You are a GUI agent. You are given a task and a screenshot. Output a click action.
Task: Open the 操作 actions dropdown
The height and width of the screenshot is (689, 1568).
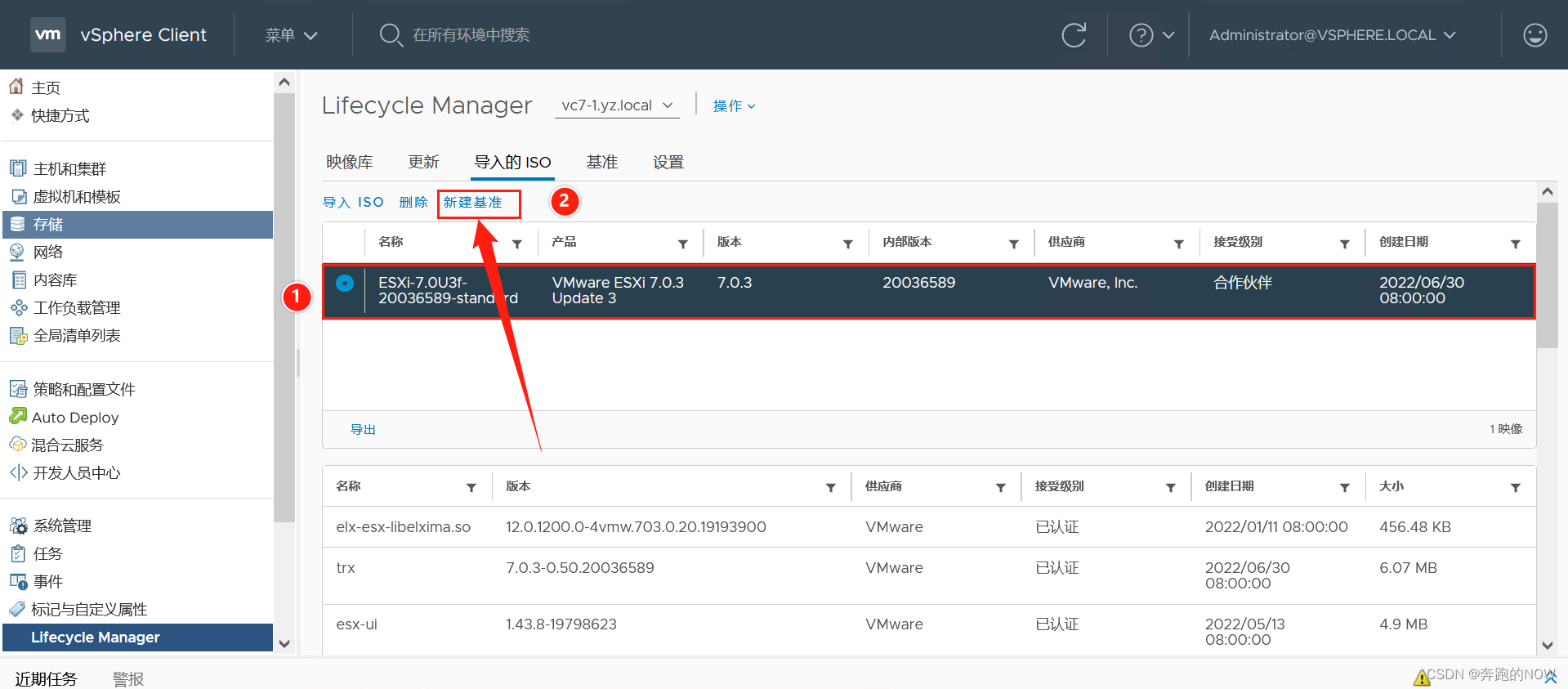(734, 106)
